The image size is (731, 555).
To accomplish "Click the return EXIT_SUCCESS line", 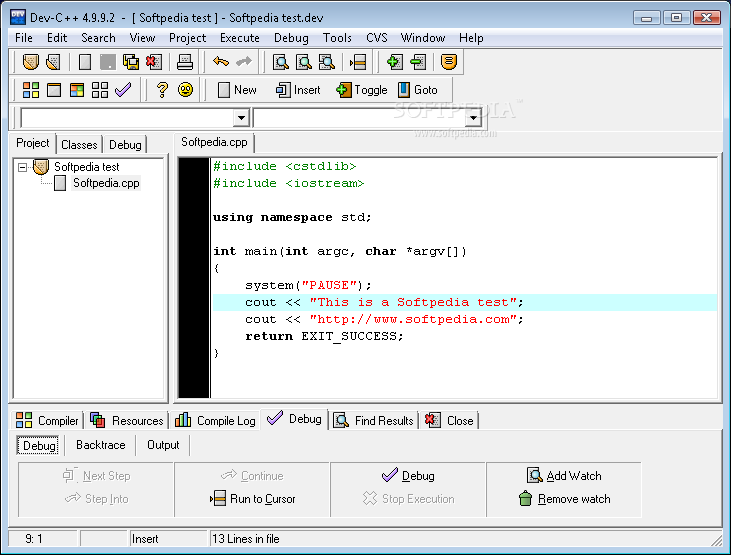I will (324, 336).
